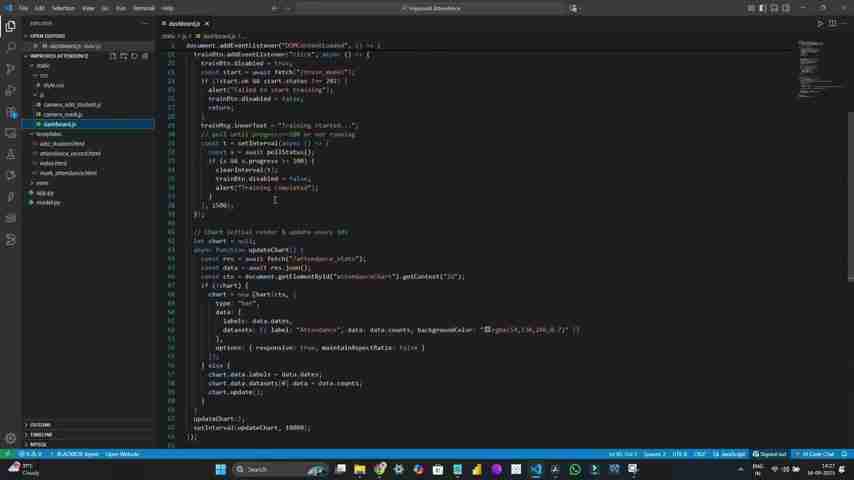854x480 pixels.
Task: Open the Extensions view
Action: pos(11,112)
